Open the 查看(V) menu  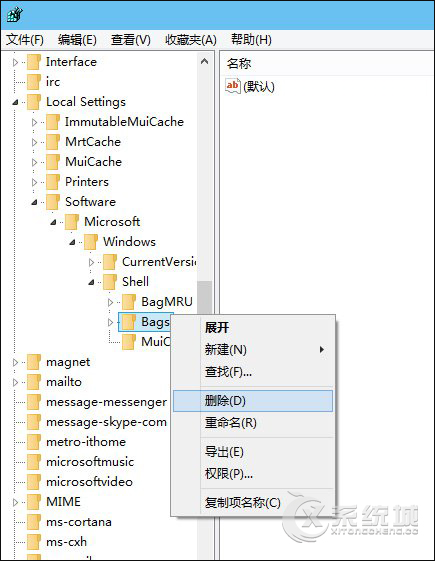(x=131, y=39)
